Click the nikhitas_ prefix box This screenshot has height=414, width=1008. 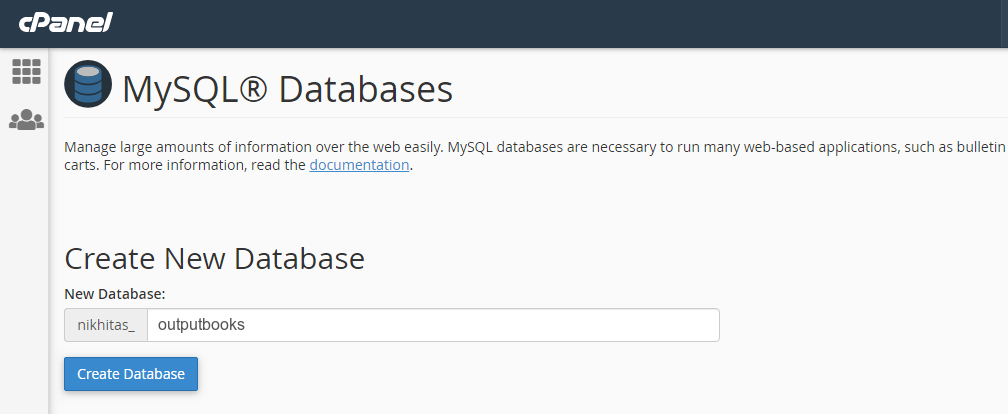point(106,325)
